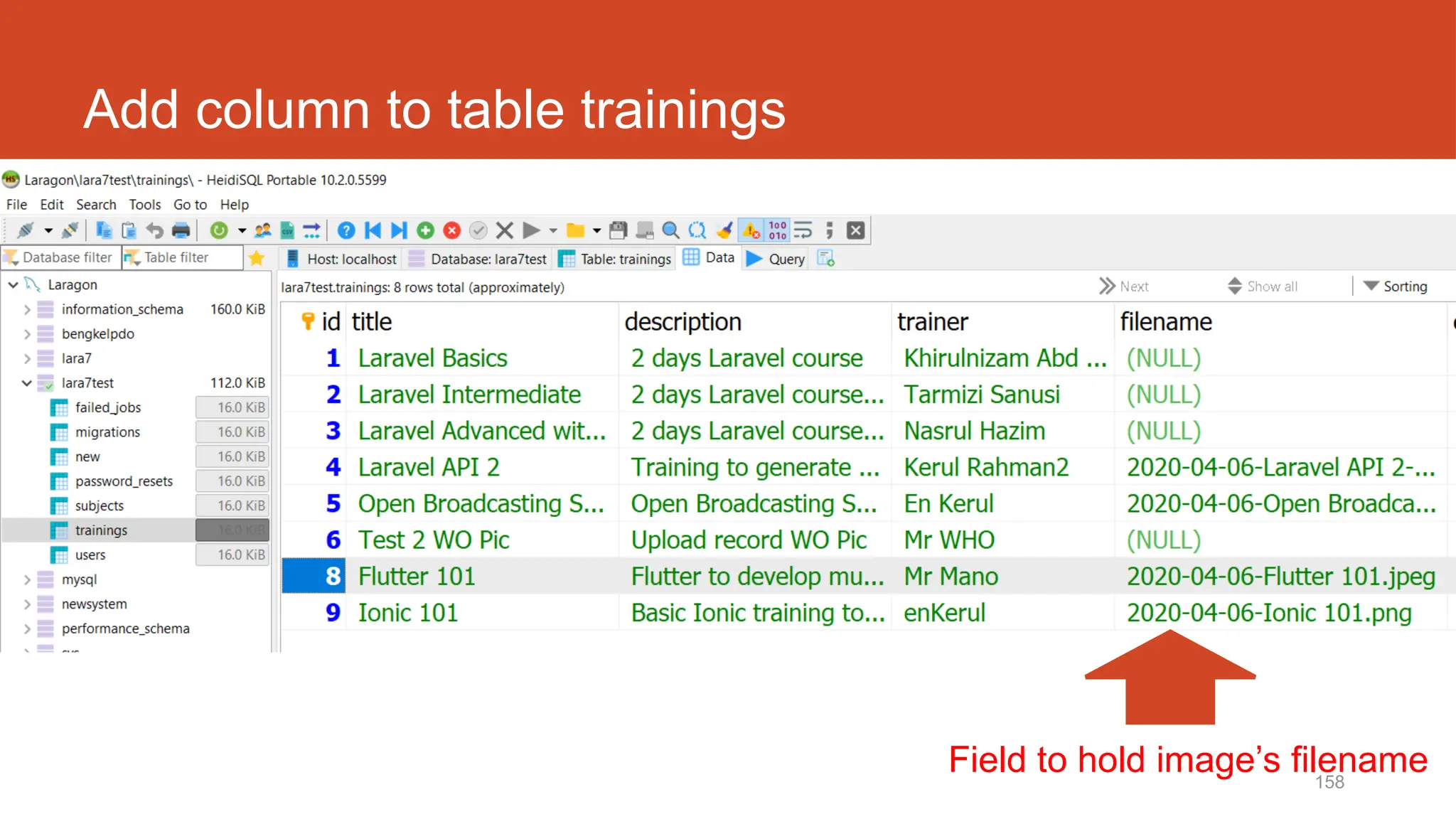Open the File menu

(16, 205)
